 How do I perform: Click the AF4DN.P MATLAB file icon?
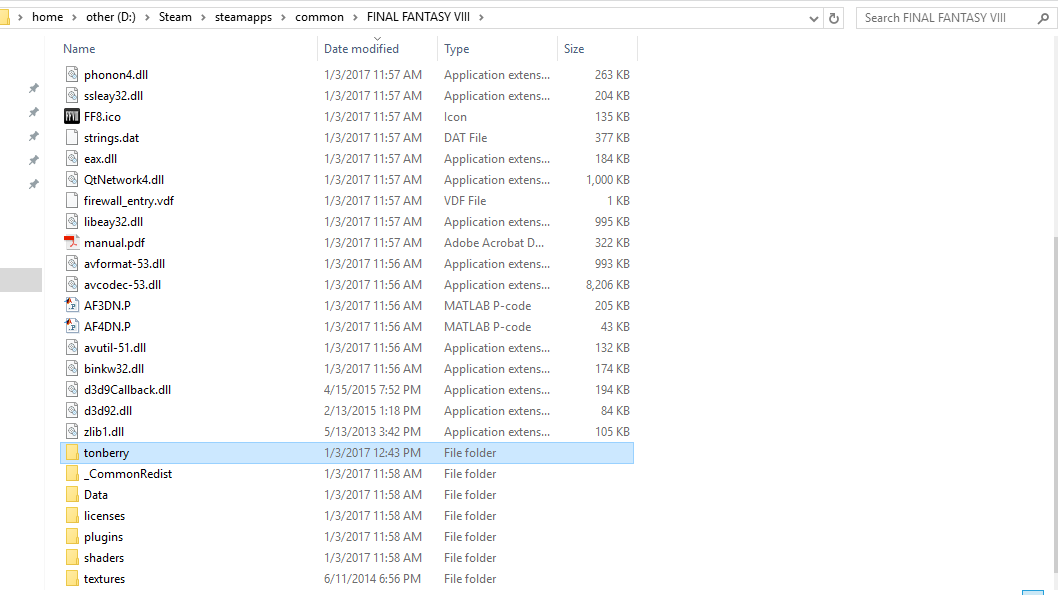coord(72,326)
